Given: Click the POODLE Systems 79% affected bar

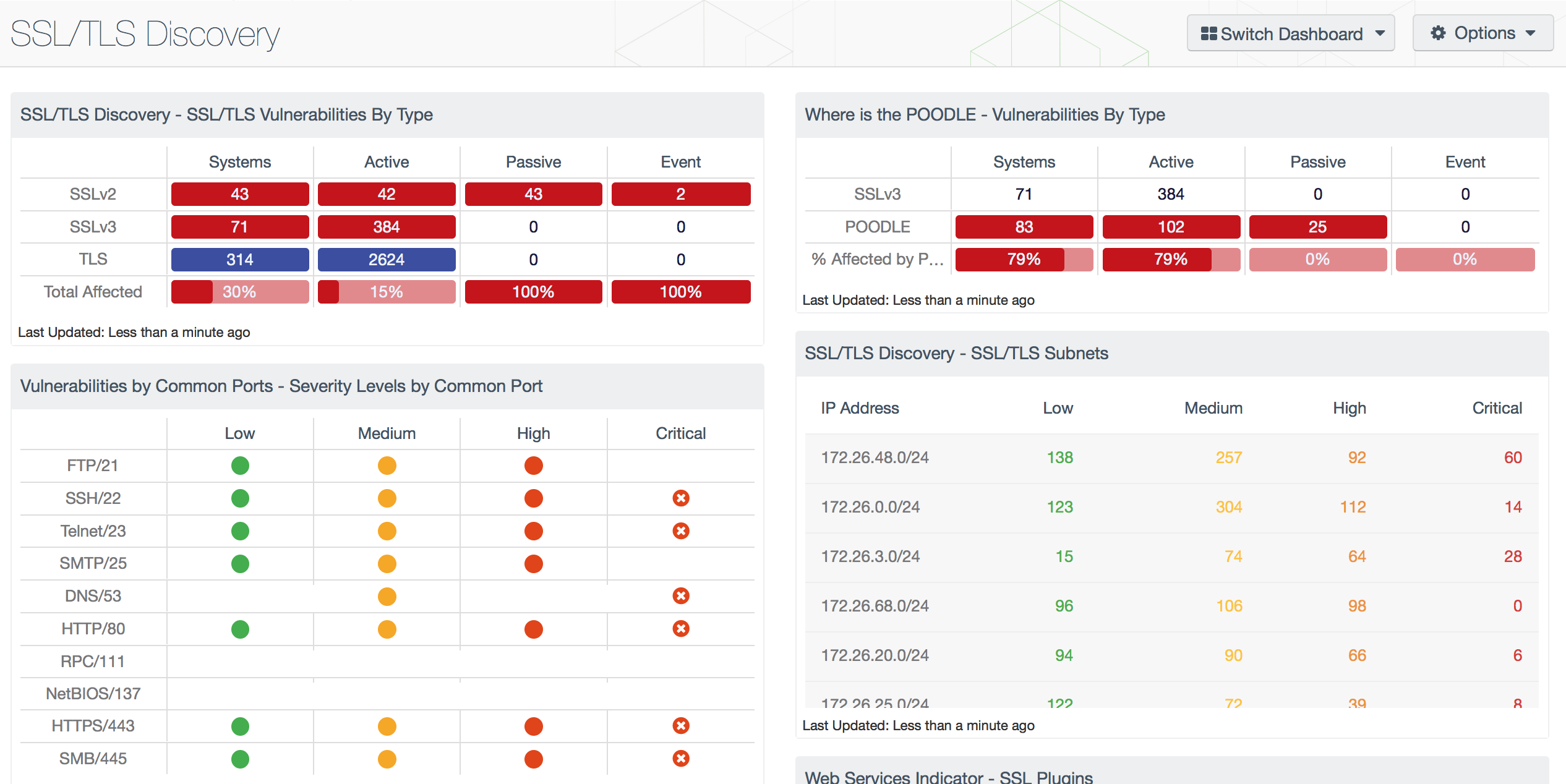Looking at the screenshot, I should coord(1024,260).
